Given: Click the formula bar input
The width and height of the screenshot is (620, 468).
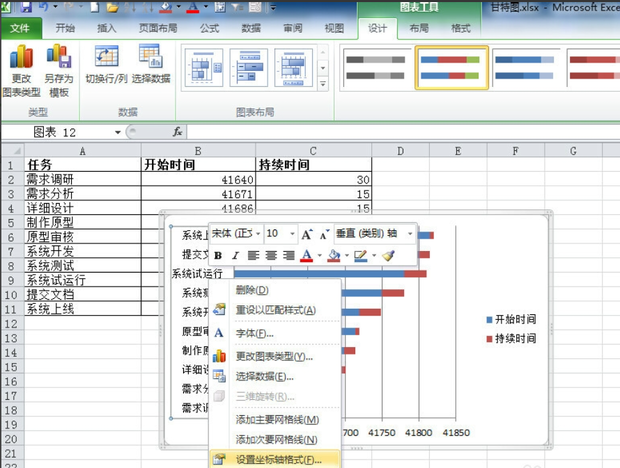Looking at the screenshot, I should 403,132.
